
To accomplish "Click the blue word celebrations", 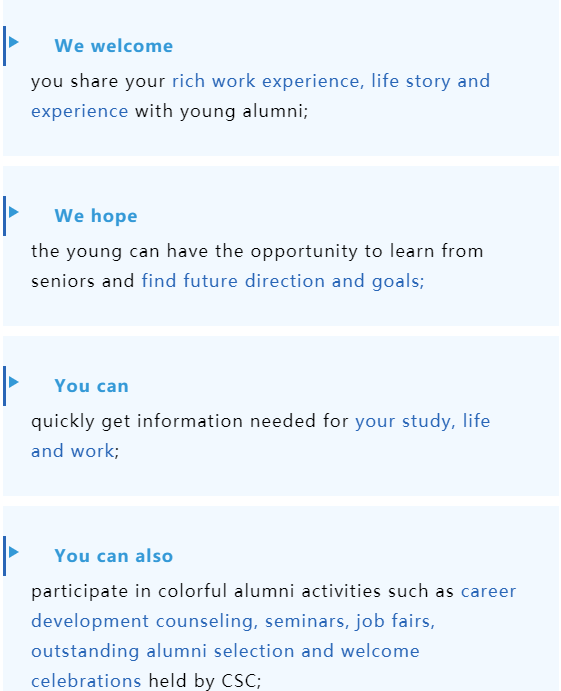I will point(86,681).
